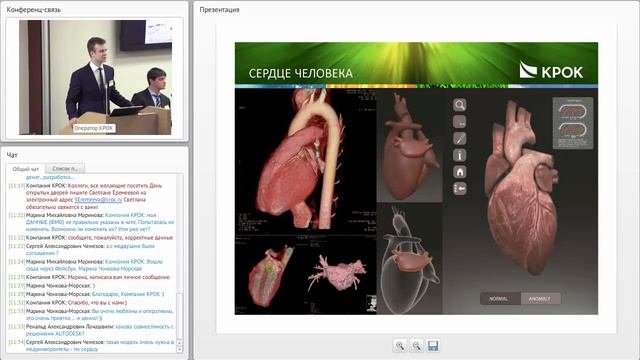
Task: Click the chat scrollbar down arrow
Action: (x=179, y=349)
